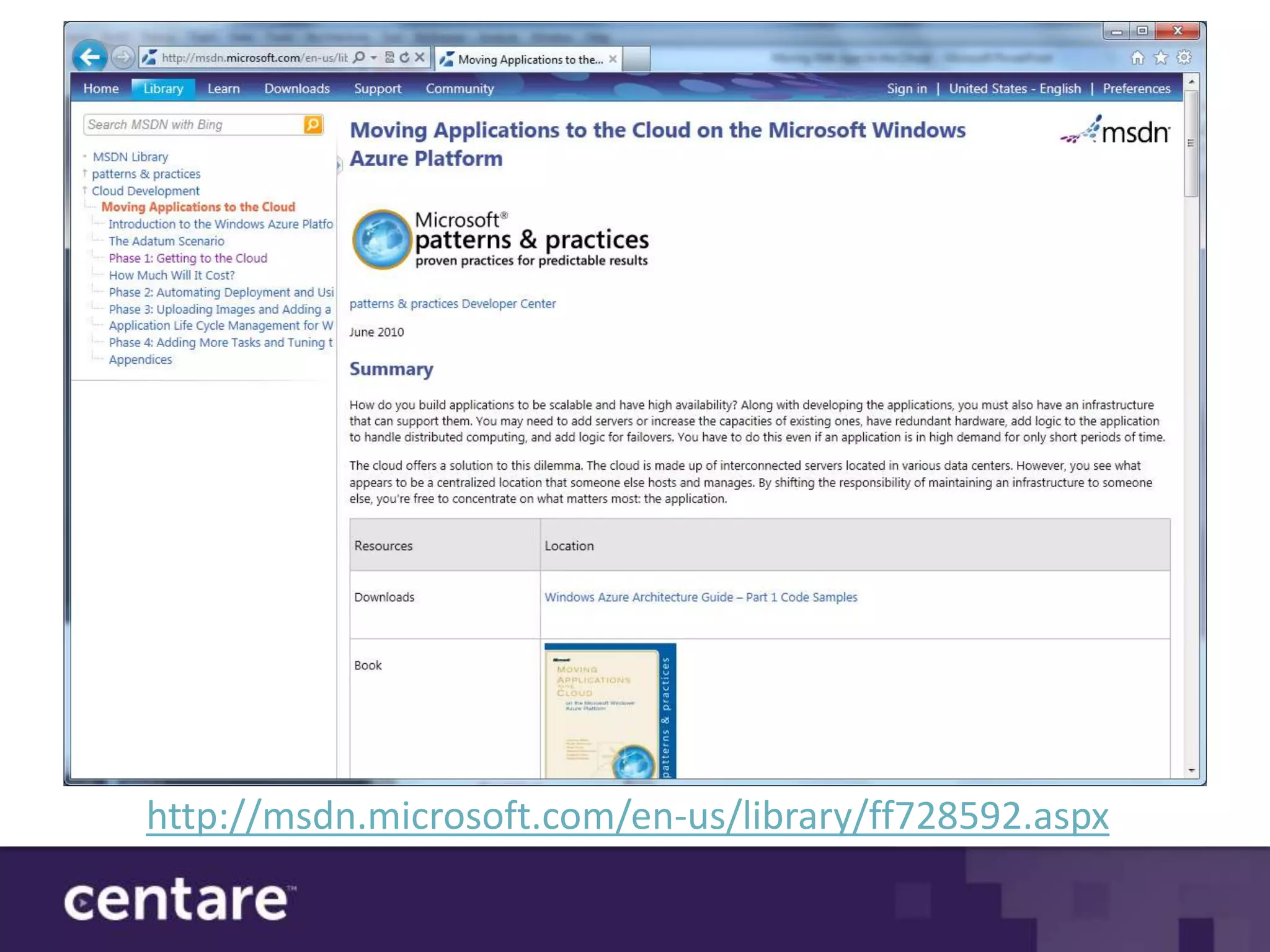
Task: Close the Moving Applications tab
Action: click(613, 59)
